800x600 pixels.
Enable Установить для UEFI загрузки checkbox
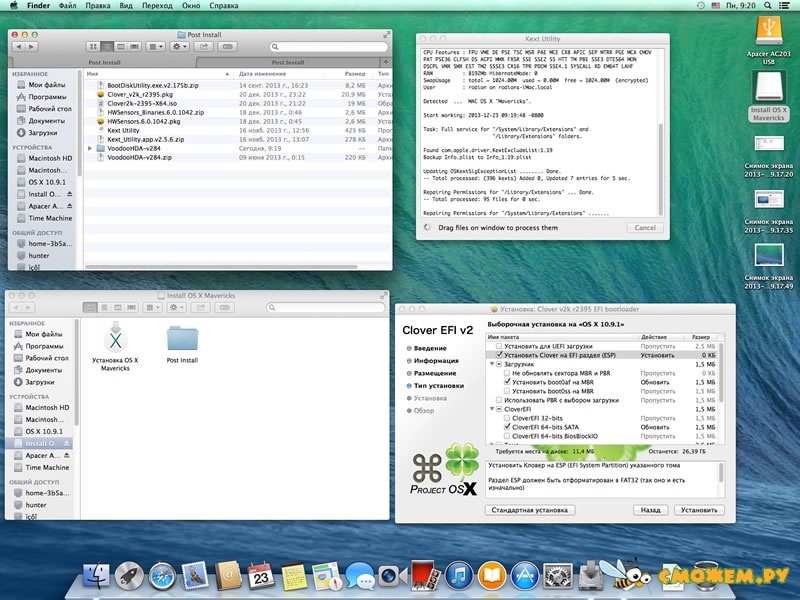click(499, 346)
